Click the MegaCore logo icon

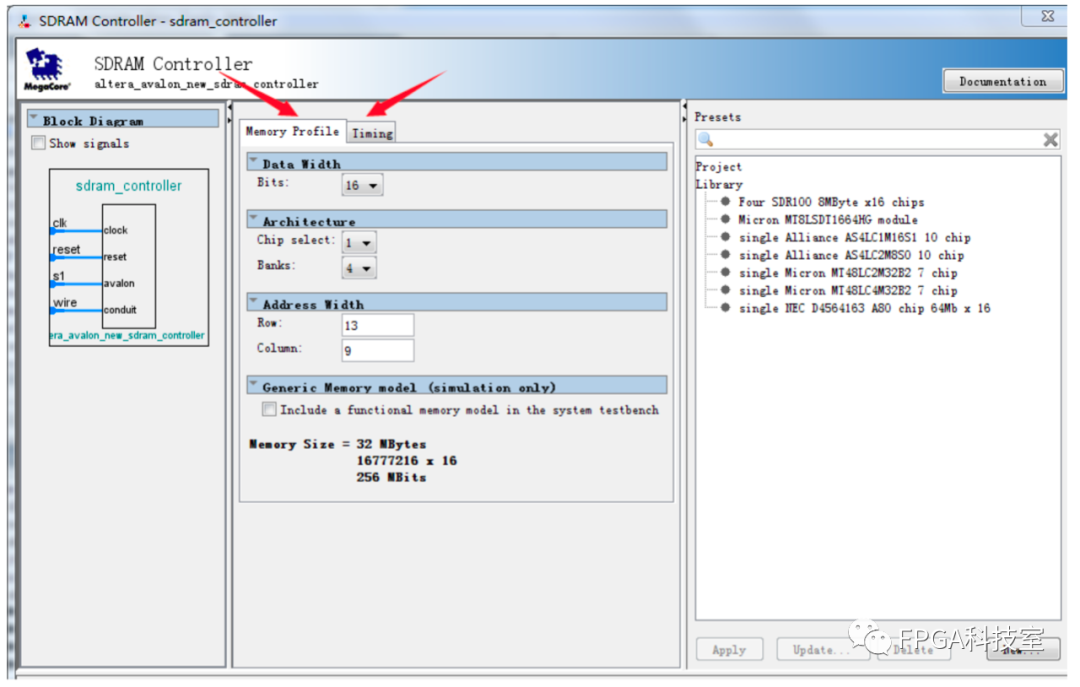pyautogui.click(x=46, y=69)
